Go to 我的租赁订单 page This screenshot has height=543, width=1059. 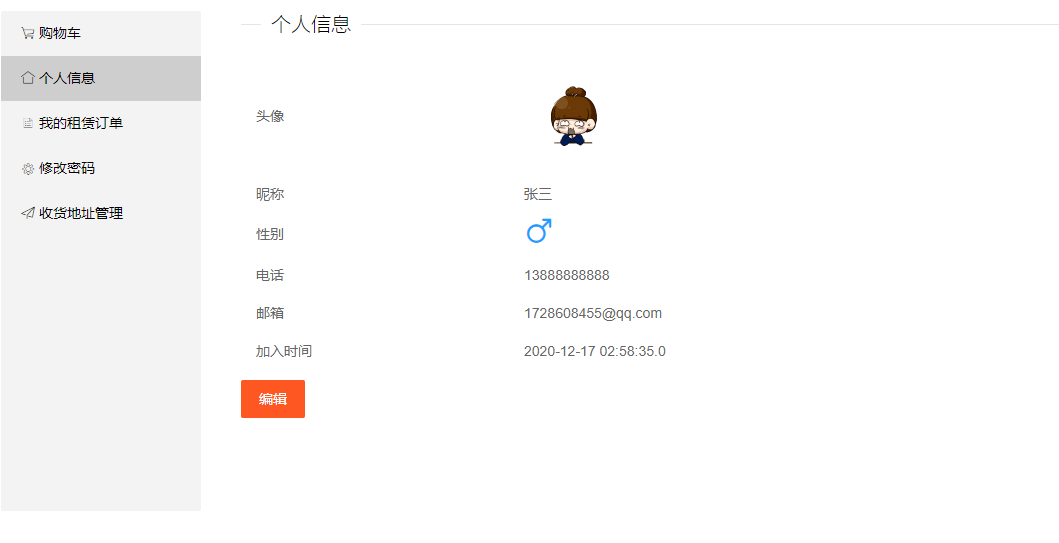tap(101, 124)
